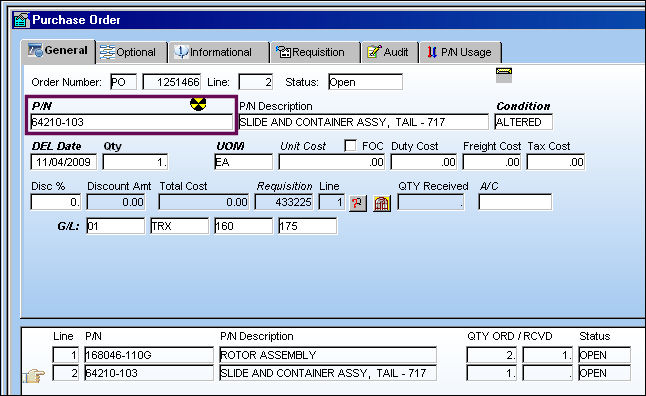646x396 pixels.
Task: Select P/N 168046-110G in the line list
Action: 149,355
